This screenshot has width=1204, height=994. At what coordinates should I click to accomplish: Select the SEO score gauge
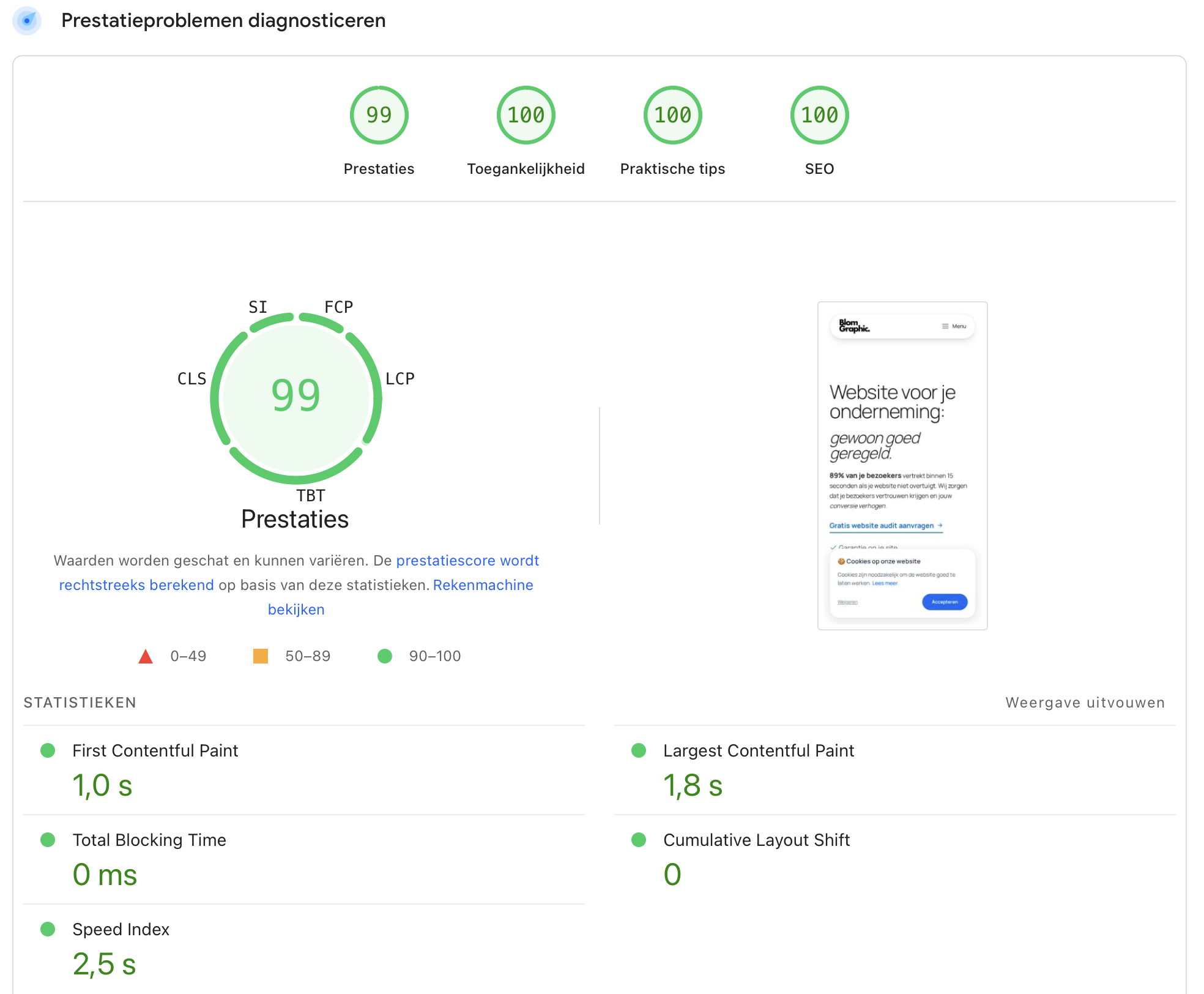[819, 115]
